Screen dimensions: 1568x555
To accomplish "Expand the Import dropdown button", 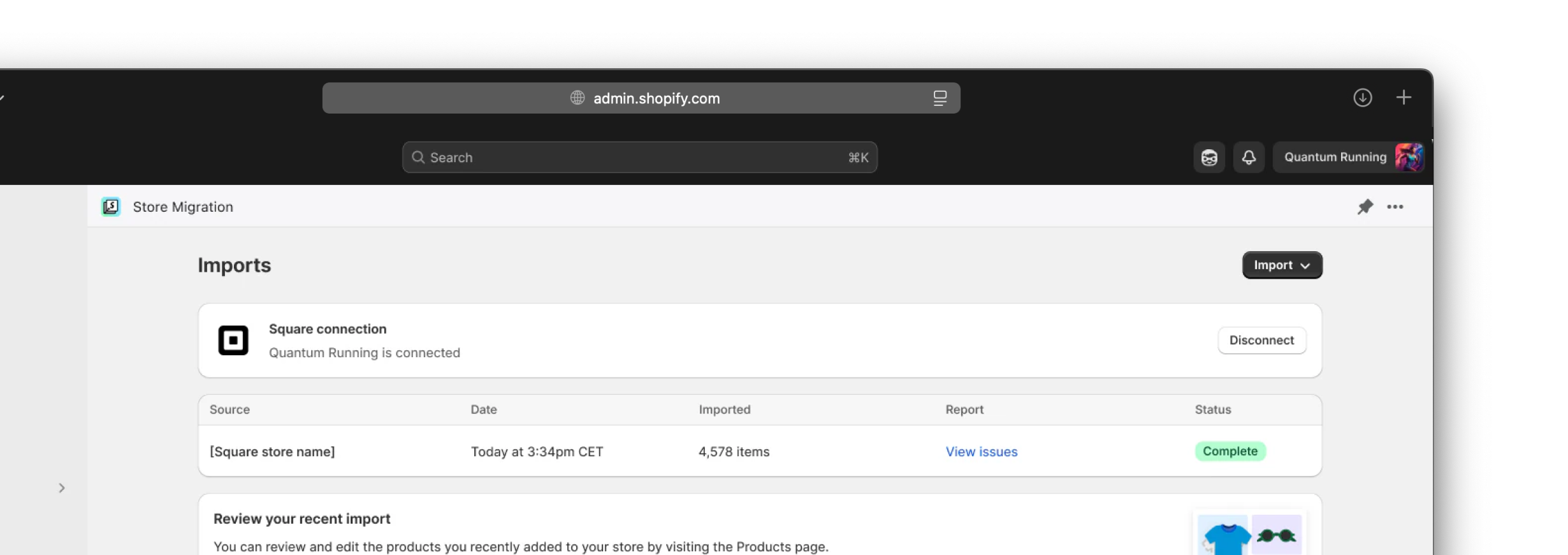I will tap(1281, 265).
